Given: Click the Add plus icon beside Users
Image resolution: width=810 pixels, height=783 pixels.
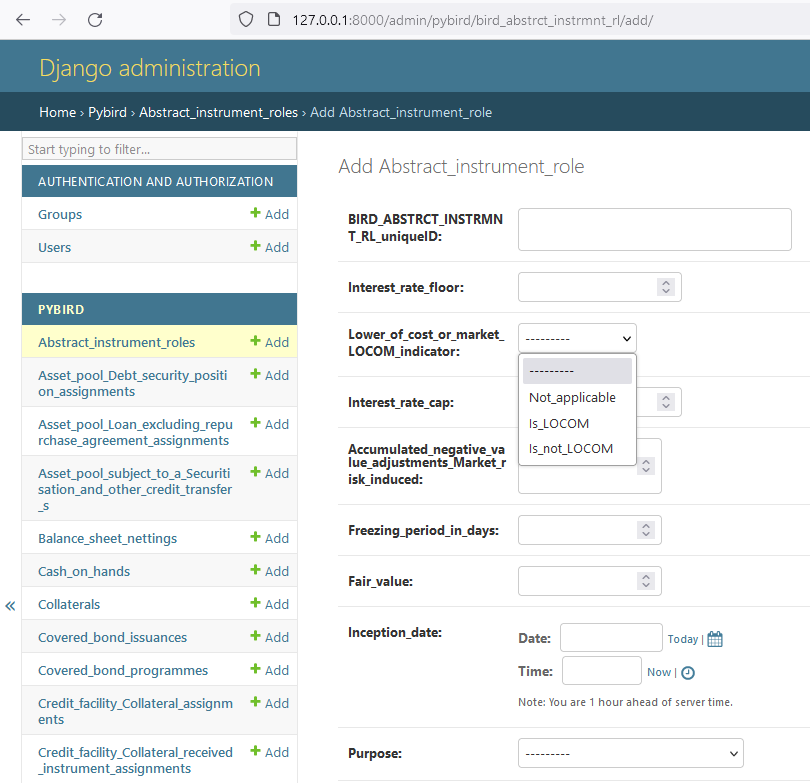Looking at the screenshot, I should pos(255,247).
